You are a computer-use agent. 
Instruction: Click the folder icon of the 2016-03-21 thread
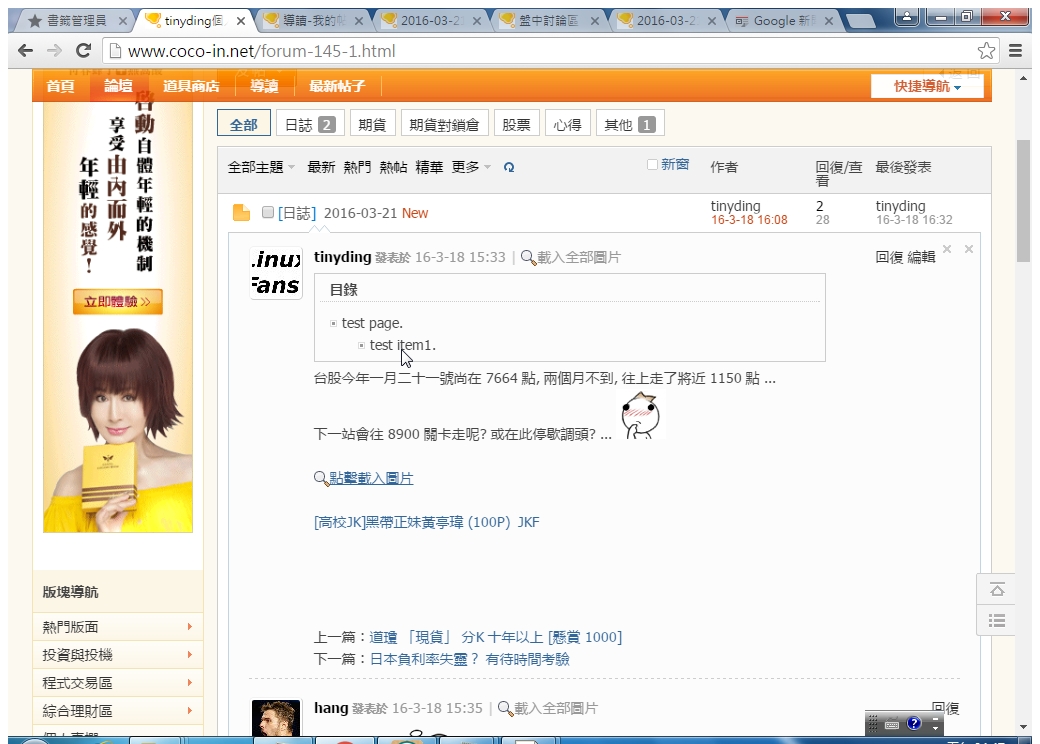coord(241,213)
